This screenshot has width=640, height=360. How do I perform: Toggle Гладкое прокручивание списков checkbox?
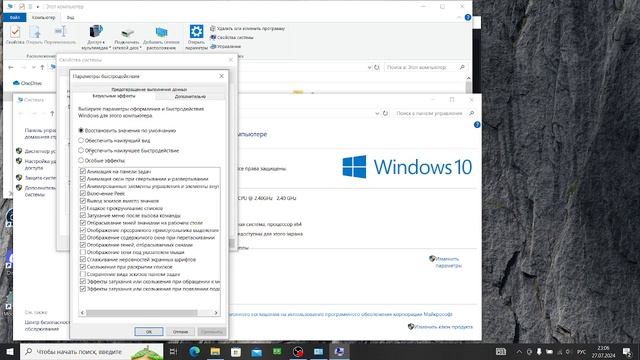point(83,208)
